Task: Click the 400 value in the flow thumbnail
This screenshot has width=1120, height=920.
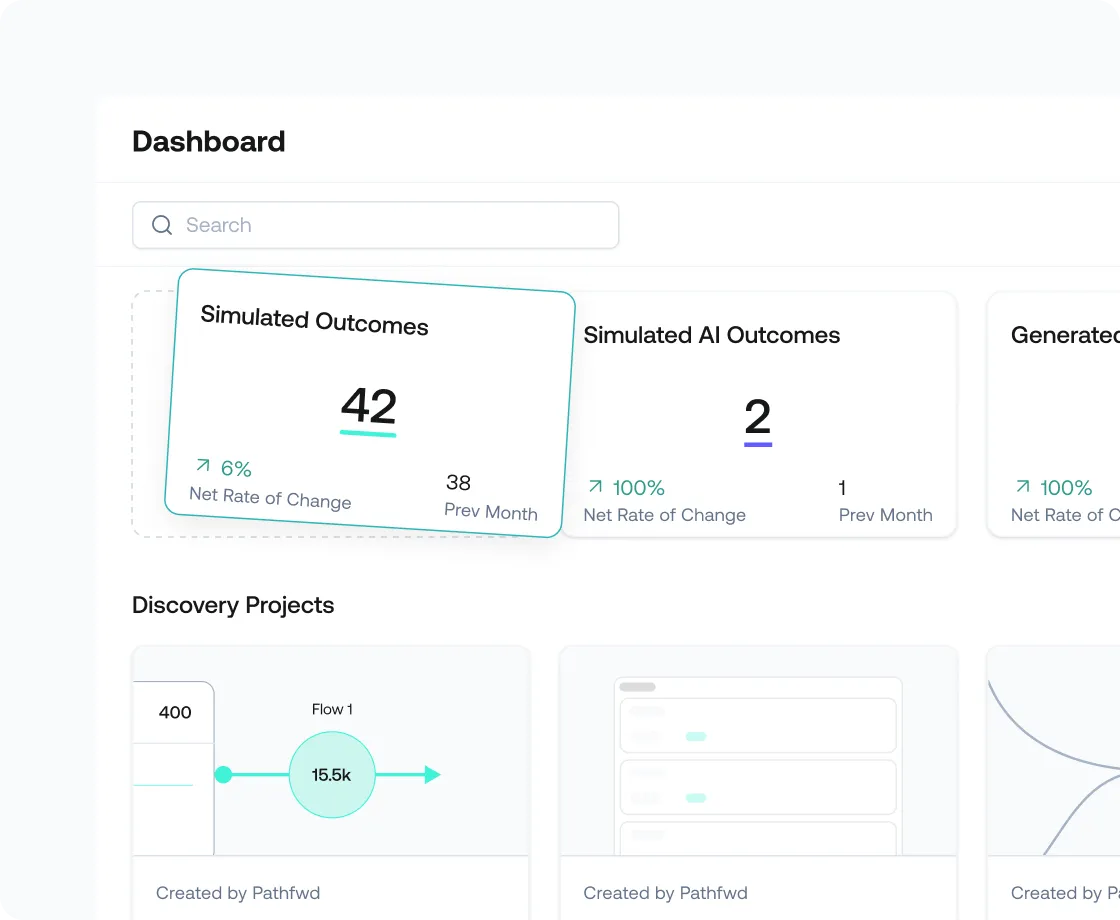Action: (175, 712)
